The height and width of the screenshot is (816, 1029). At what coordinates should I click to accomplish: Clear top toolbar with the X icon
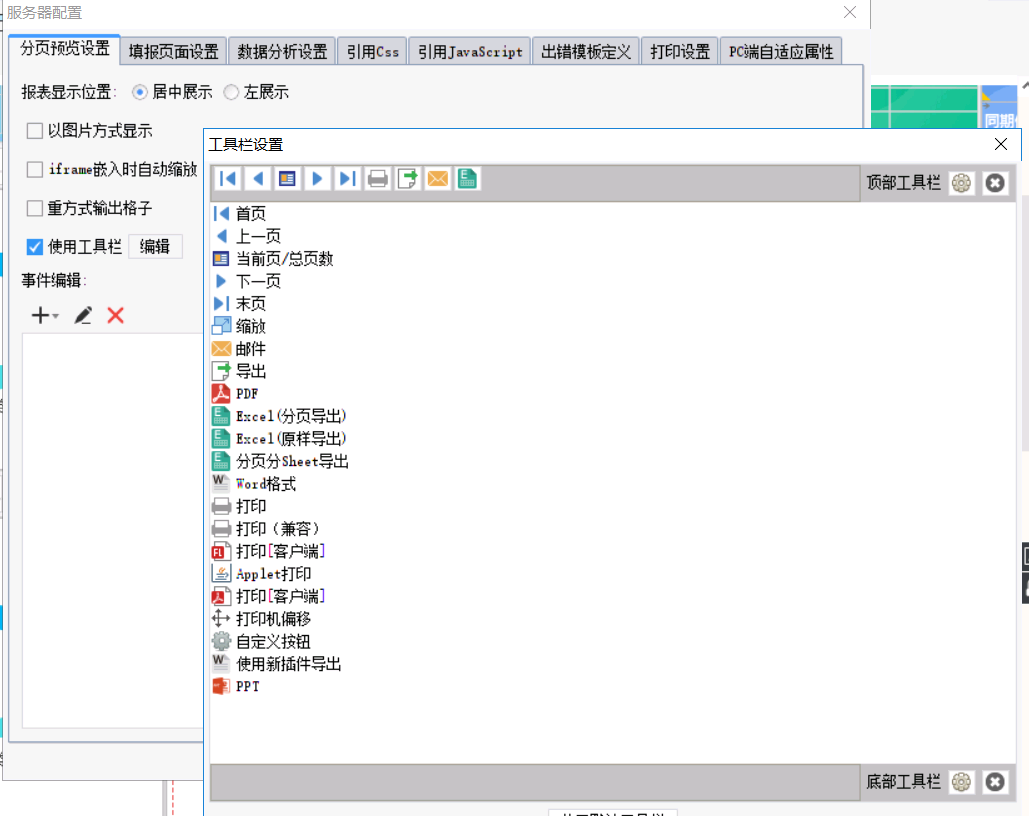pyautogui.click(x=994, y=183)
